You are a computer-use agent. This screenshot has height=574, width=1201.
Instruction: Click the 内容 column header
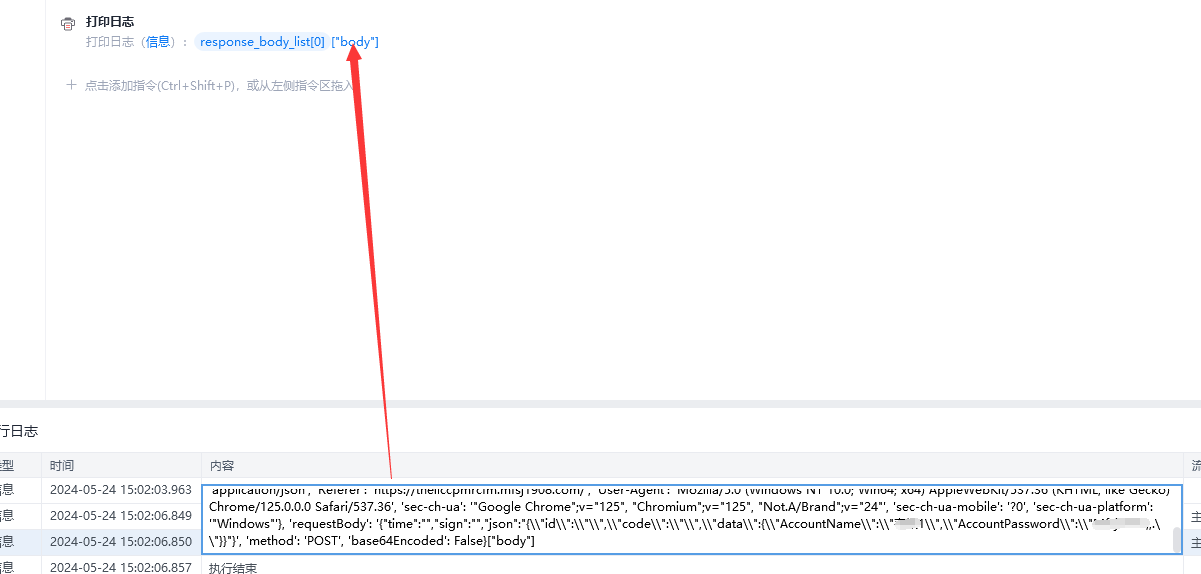click(x=221, y=466)
